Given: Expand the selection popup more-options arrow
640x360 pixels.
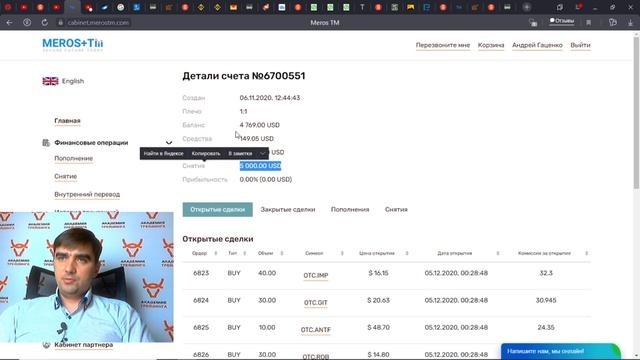Looking at the screenshot, I should pyautogui.click(x=262, y=153).
